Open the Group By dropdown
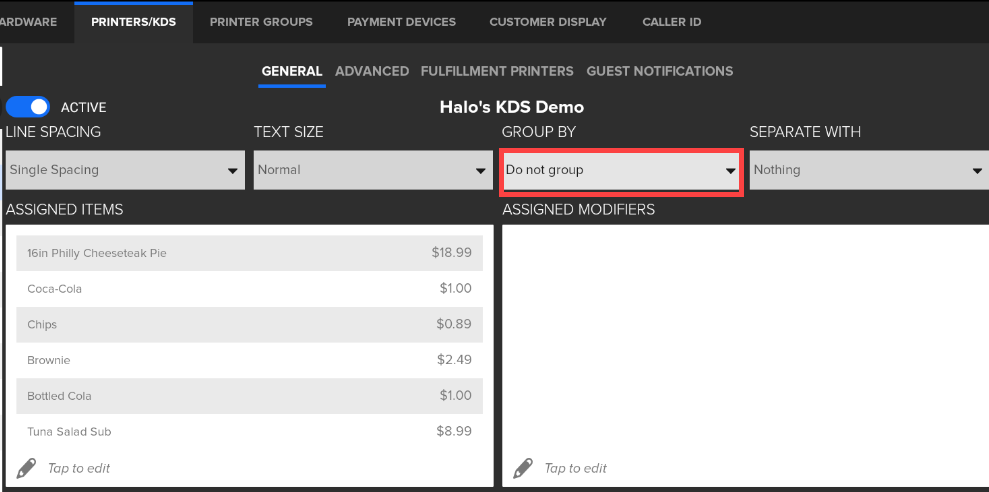This screenshot has width=989, height=492. pos(620,170)
